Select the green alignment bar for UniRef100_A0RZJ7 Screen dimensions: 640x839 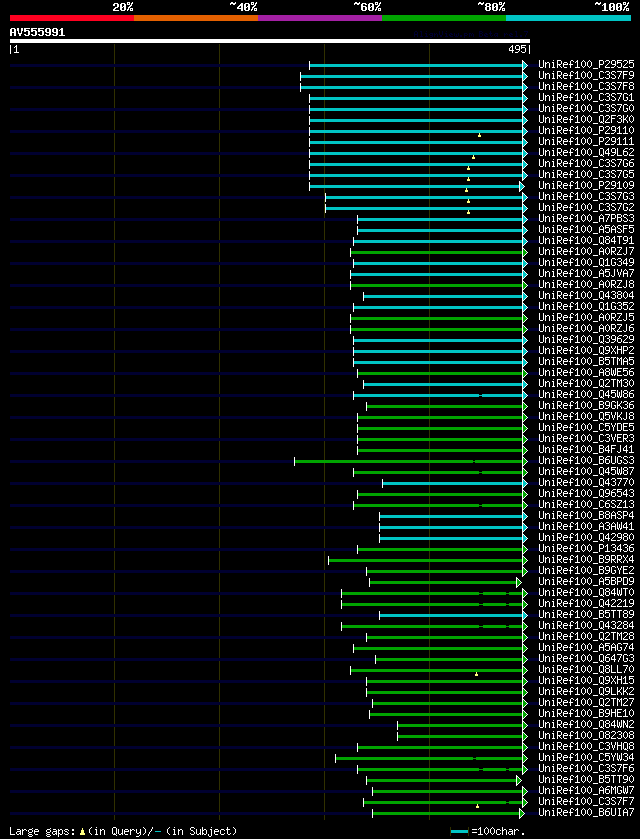437,251
